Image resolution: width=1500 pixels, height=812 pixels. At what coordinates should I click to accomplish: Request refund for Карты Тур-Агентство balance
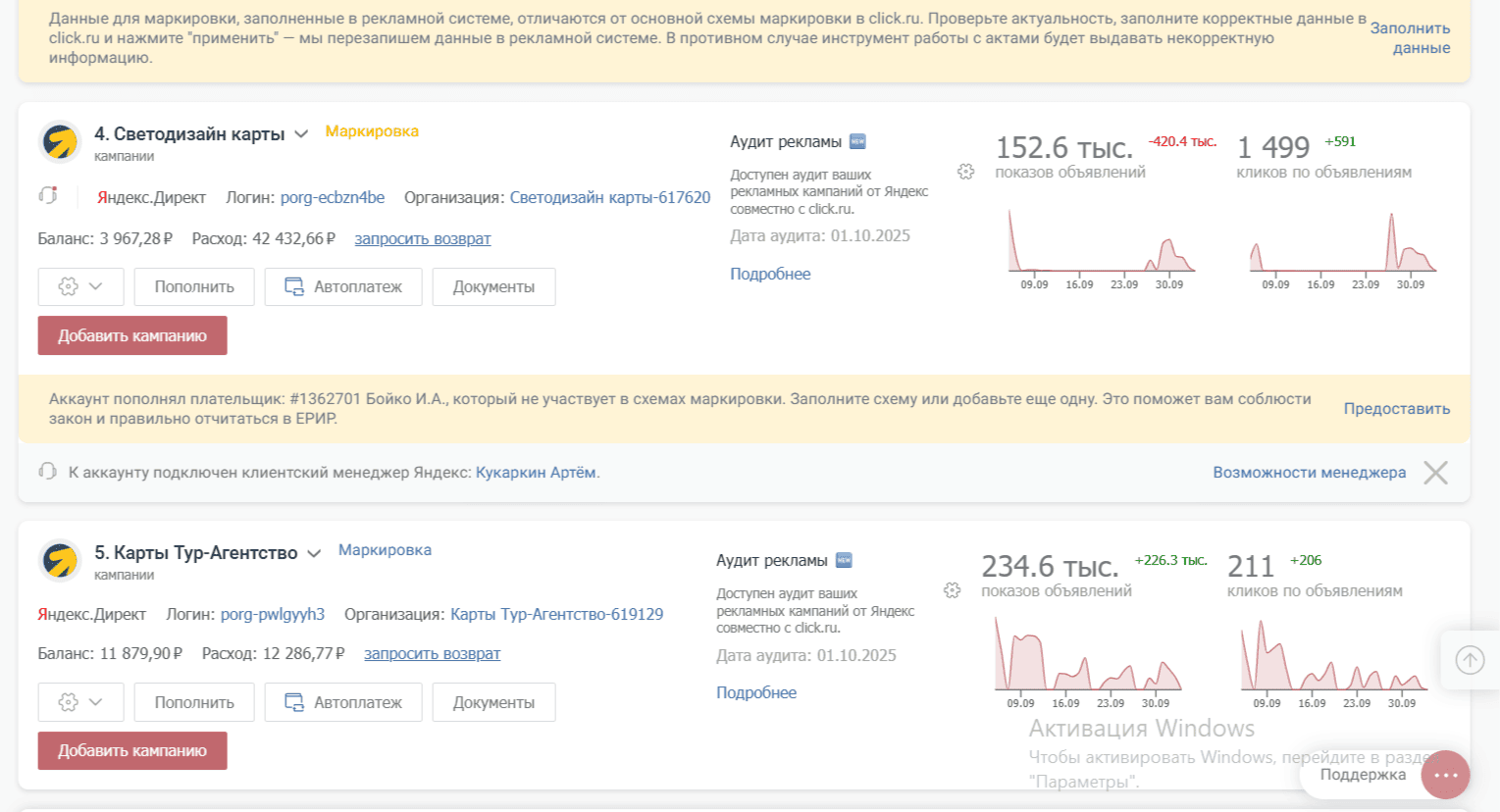coord(432,653)
